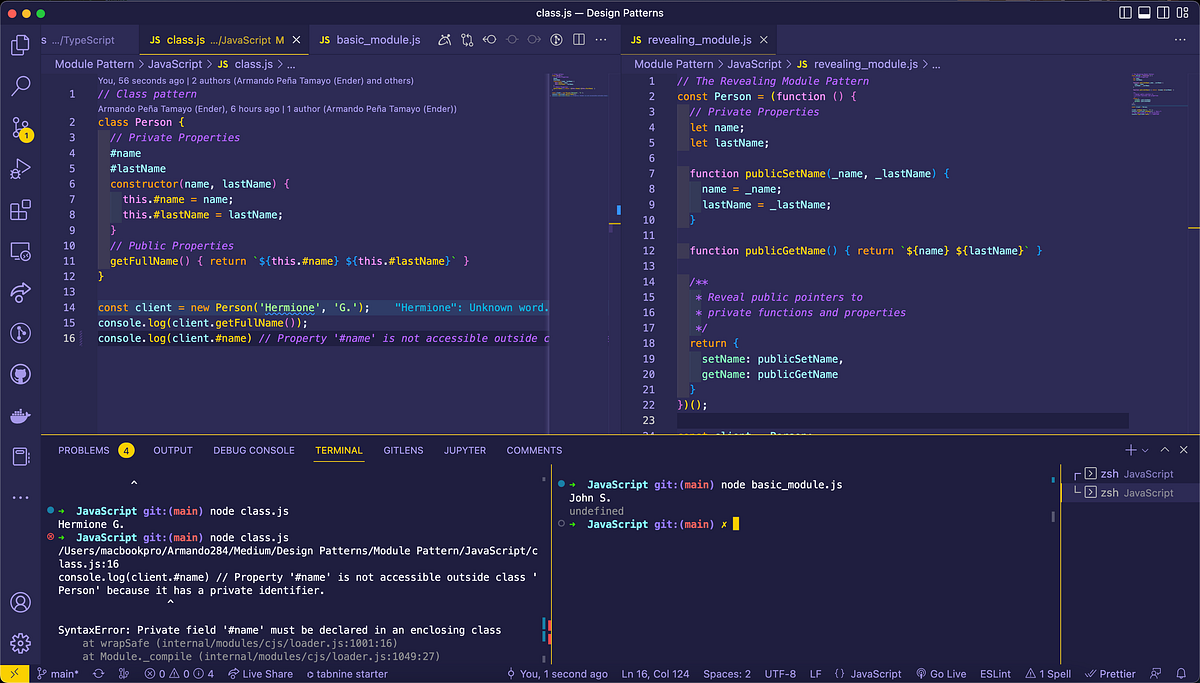1200x683 pixels.
Task: Run the current JavaScript file from the title bar
Action: click(556, 39)
